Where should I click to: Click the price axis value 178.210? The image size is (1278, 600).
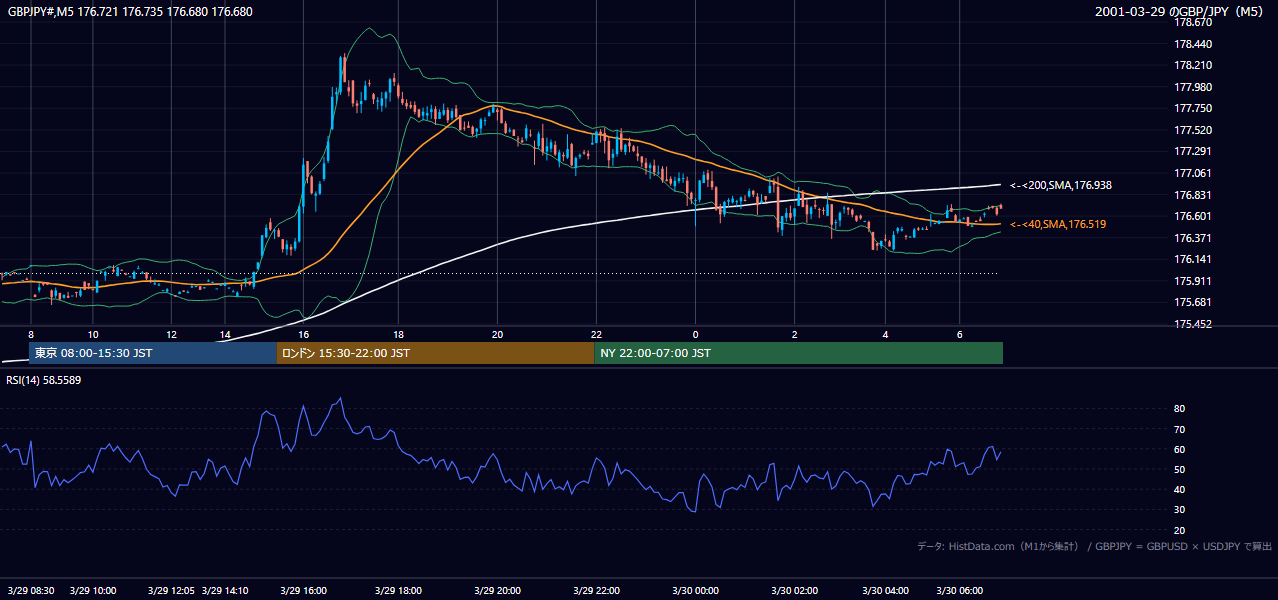pos(1193,66)
